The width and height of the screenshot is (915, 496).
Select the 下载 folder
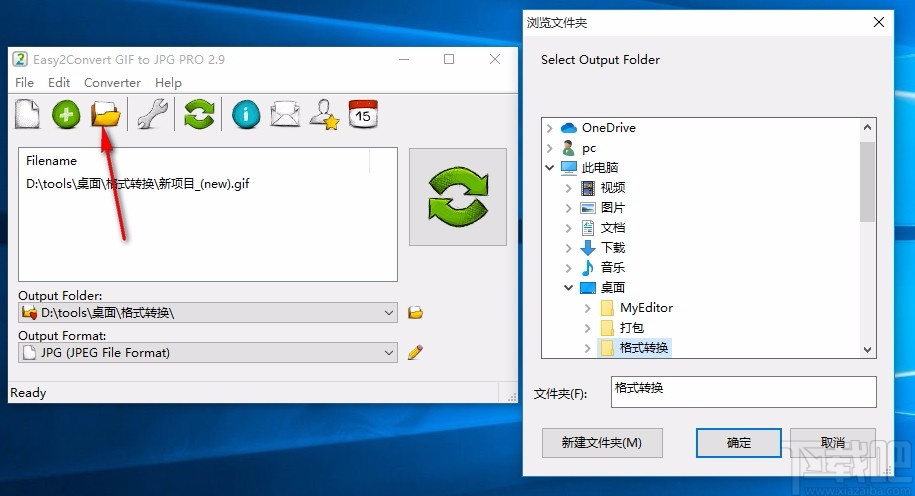coord(613,248)
